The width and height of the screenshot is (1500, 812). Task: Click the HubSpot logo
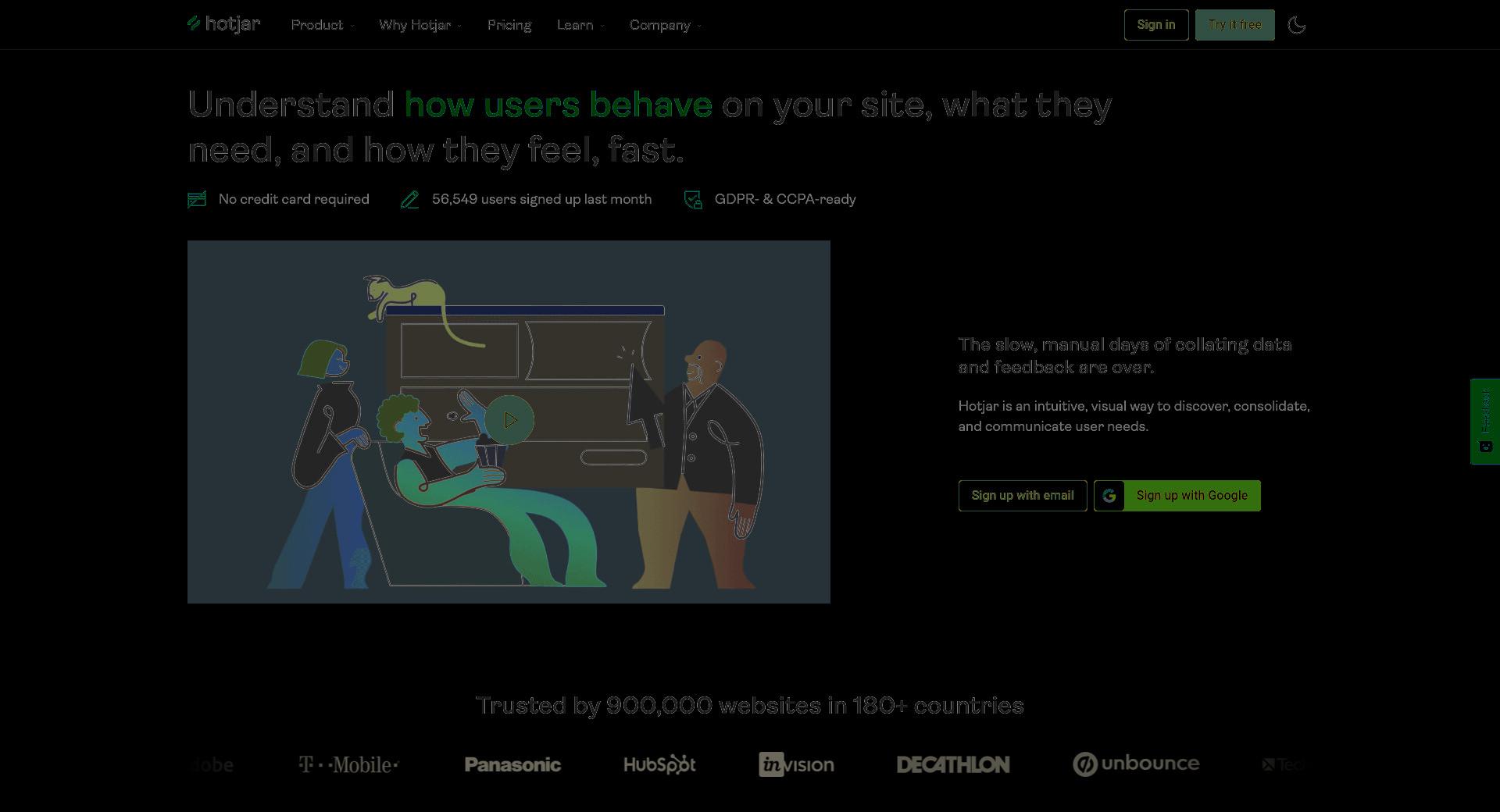click(659, 764)
